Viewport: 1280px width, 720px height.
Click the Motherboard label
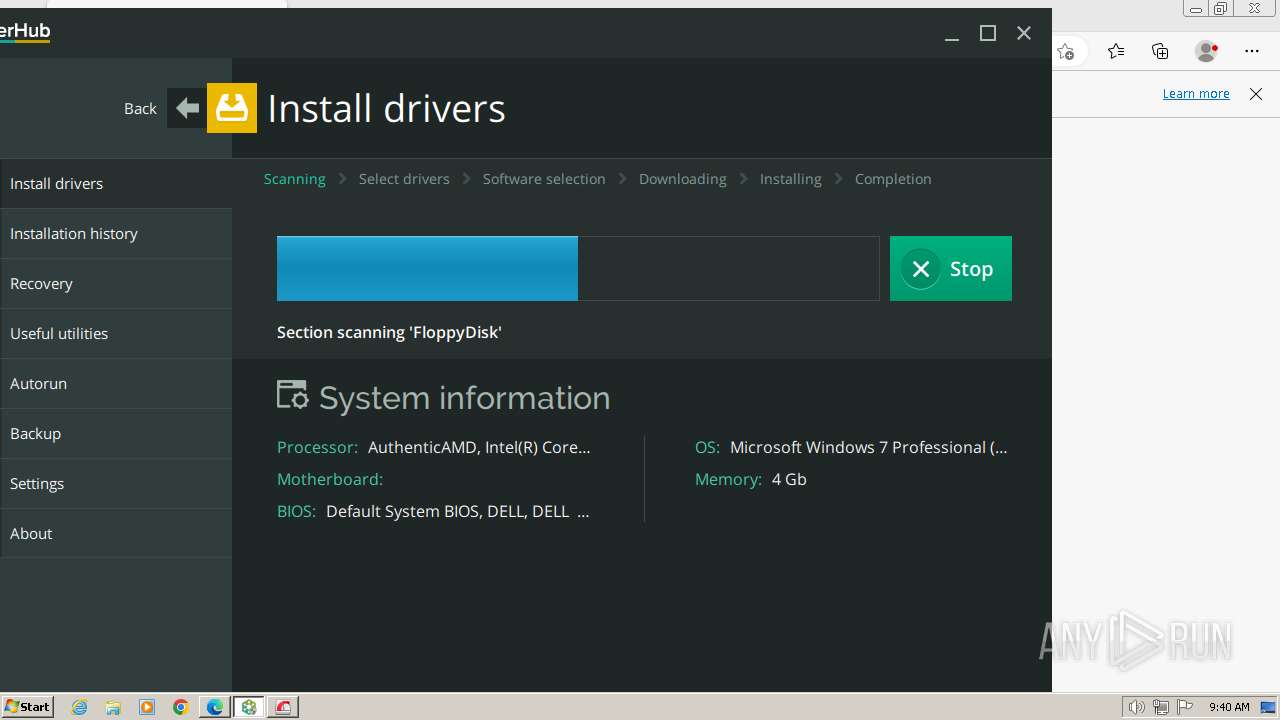(330, 479)
